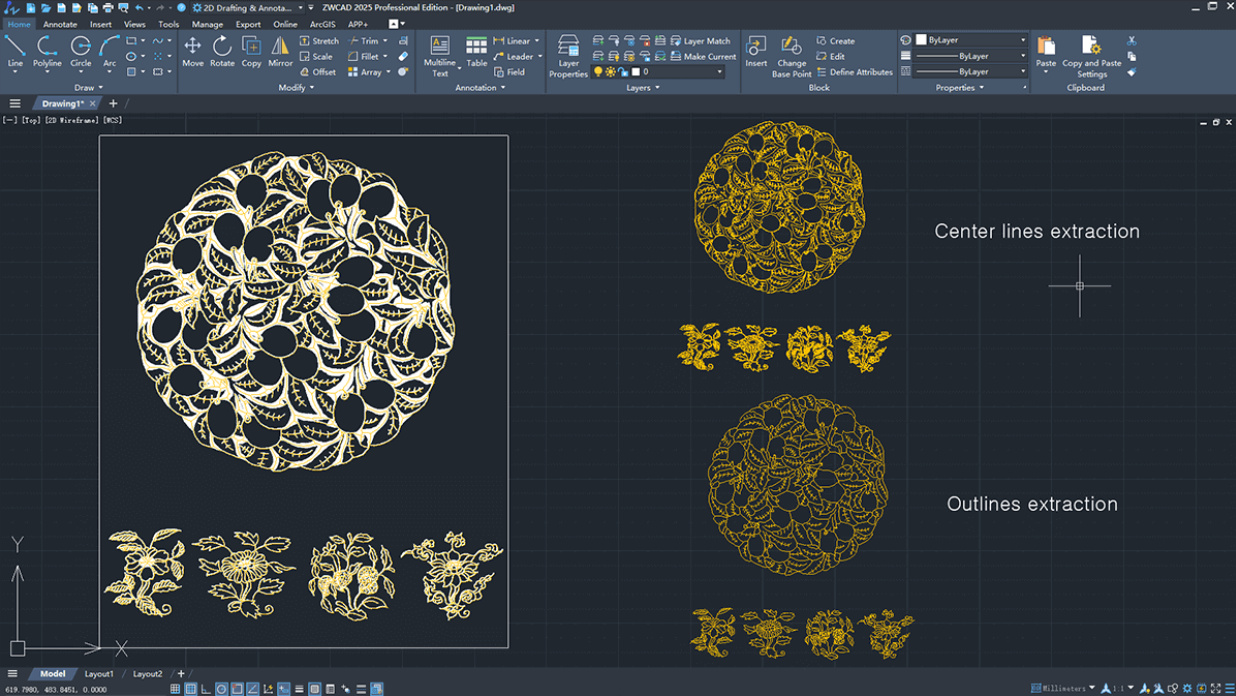
Task: Activate the Circle tool
Action: click(x=80, y=51)
